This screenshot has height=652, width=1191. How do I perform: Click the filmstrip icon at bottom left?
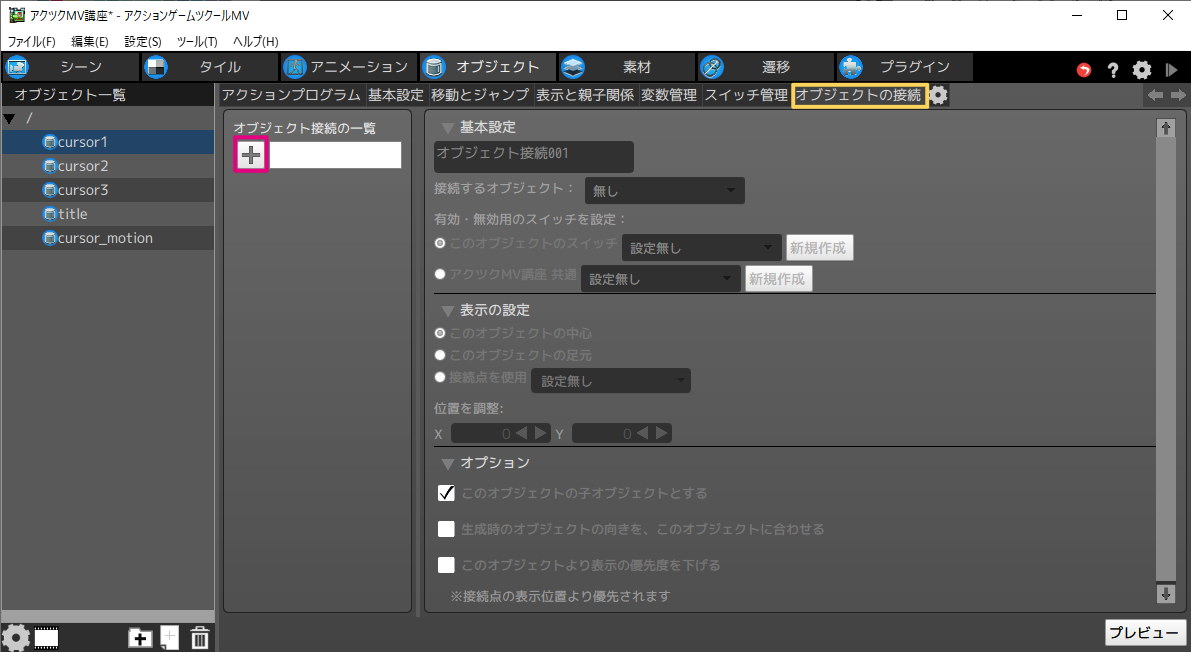(47, 637)
